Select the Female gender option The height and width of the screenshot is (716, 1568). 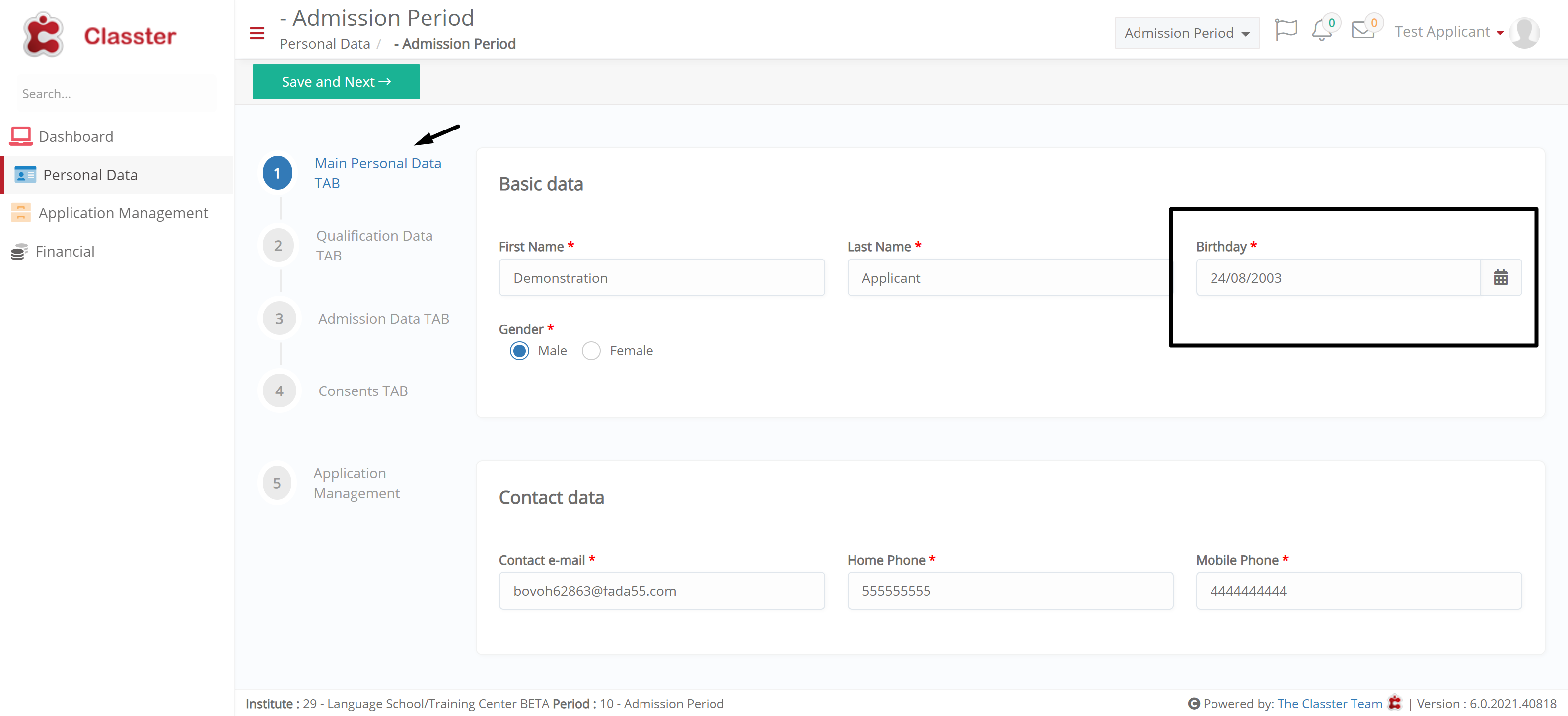click(x=591, y=351)
